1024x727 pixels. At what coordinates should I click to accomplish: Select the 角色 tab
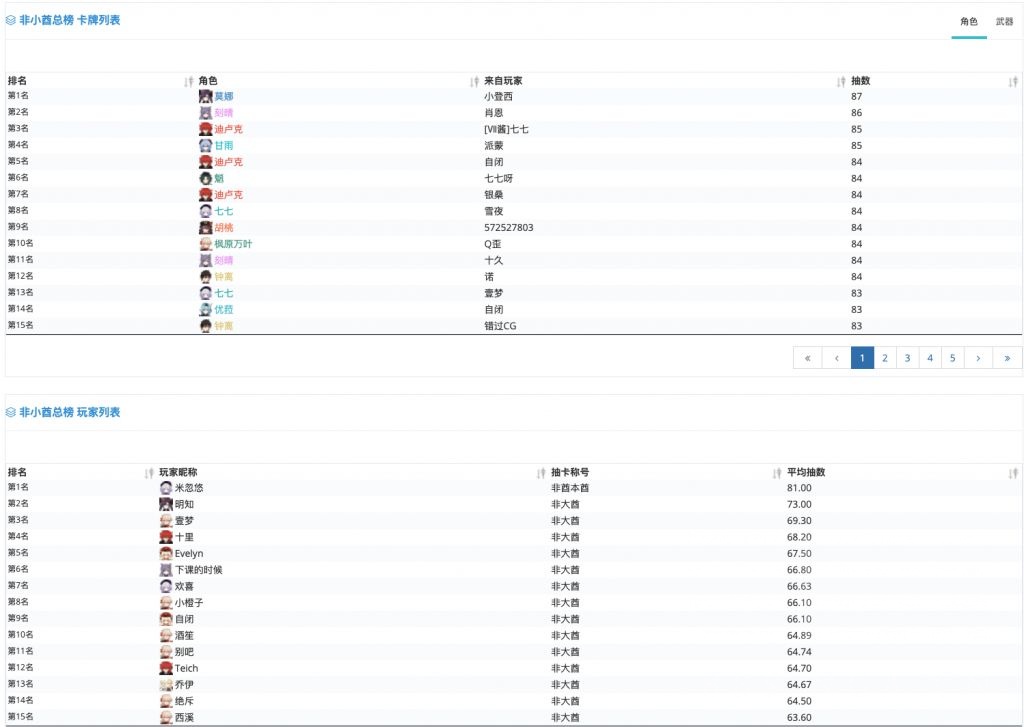coord(969,22)
